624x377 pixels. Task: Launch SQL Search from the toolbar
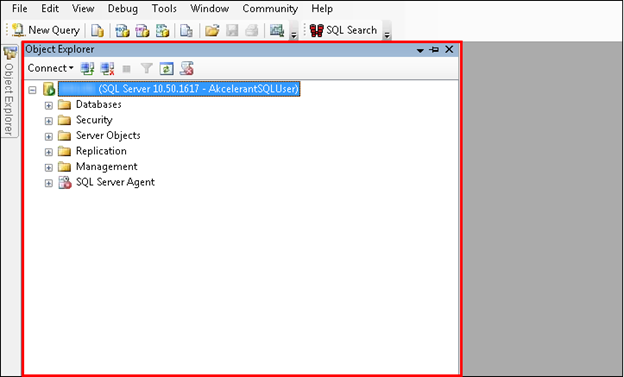(343, 30)
